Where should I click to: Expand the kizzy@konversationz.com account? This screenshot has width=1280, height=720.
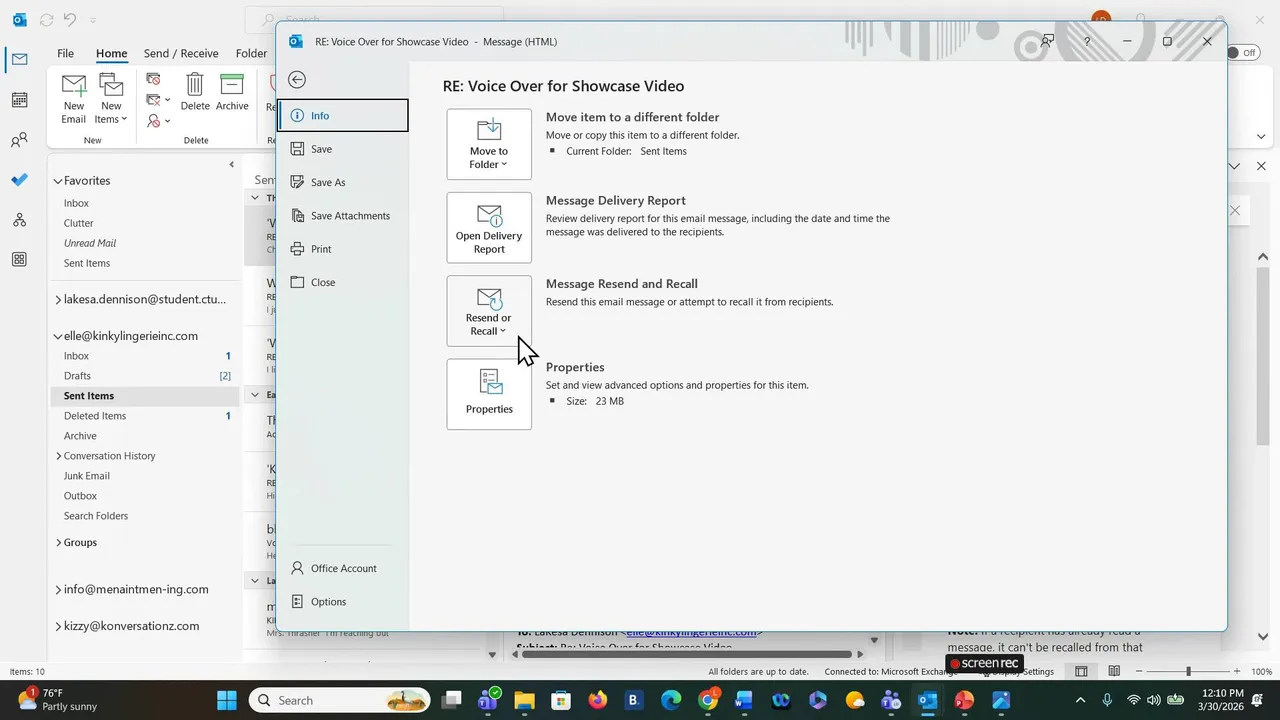point(58,626)
